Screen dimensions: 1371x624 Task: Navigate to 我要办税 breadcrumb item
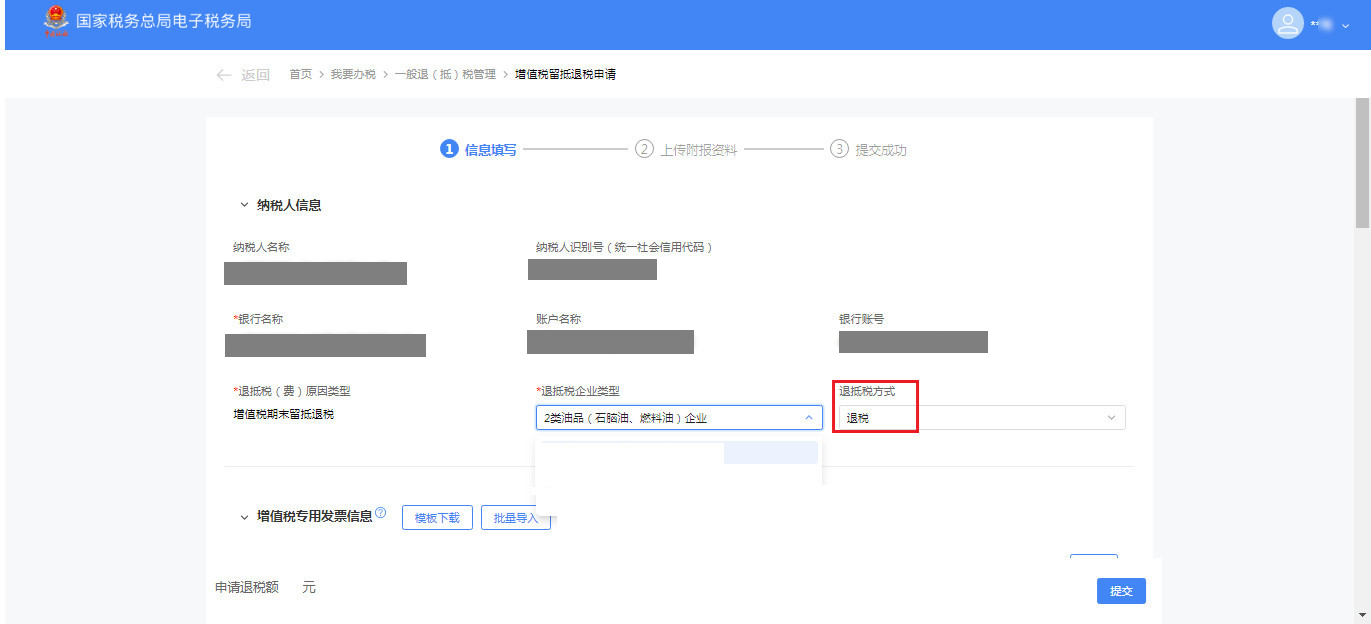click(353, 75)
